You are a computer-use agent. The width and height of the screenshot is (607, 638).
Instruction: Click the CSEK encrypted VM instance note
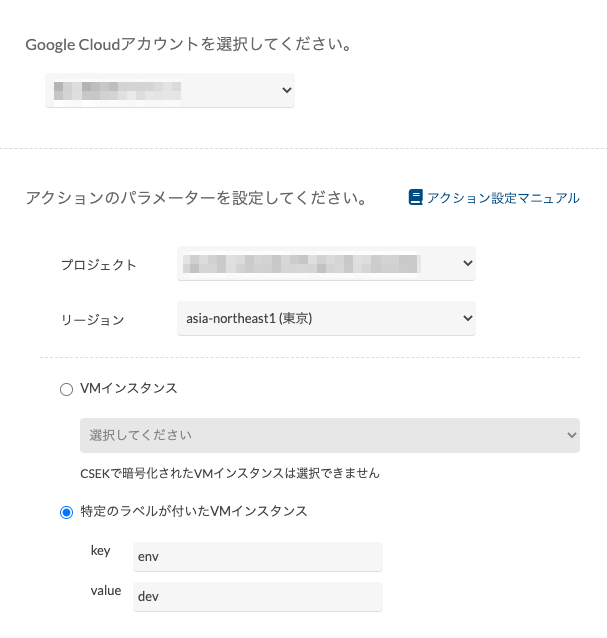(x=230, y=472)
